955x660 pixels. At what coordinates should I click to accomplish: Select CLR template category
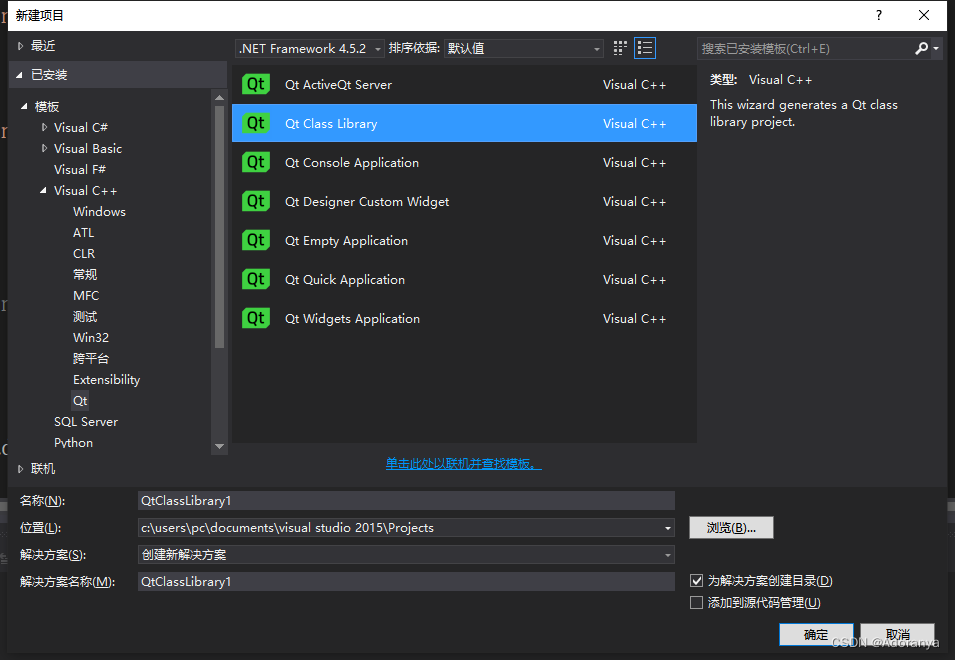click(84, 253)
